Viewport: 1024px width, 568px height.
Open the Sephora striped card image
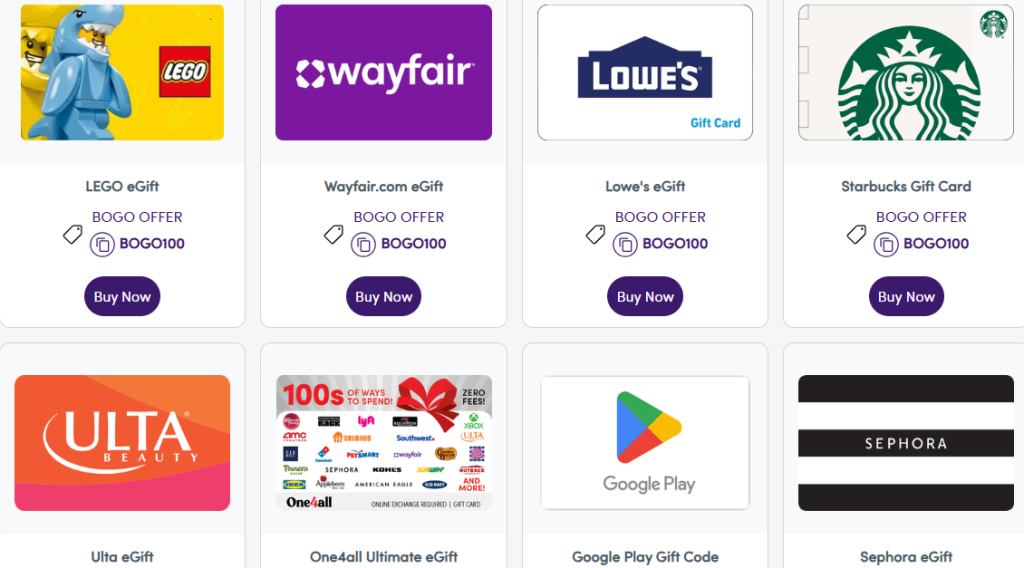click(x=906, y=443)
